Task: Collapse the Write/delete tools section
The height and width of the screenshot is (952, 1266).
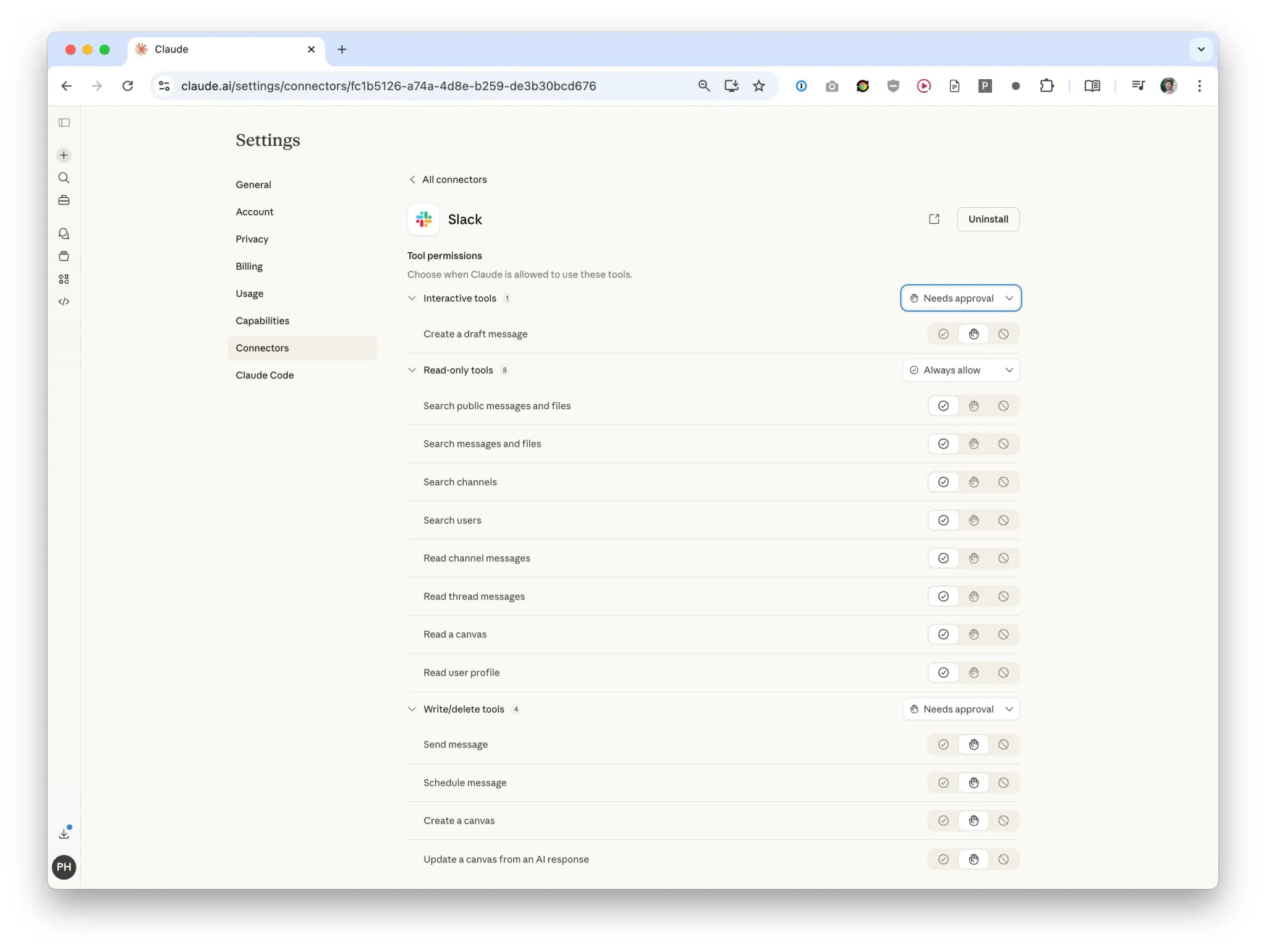Action: pos(412,709)
